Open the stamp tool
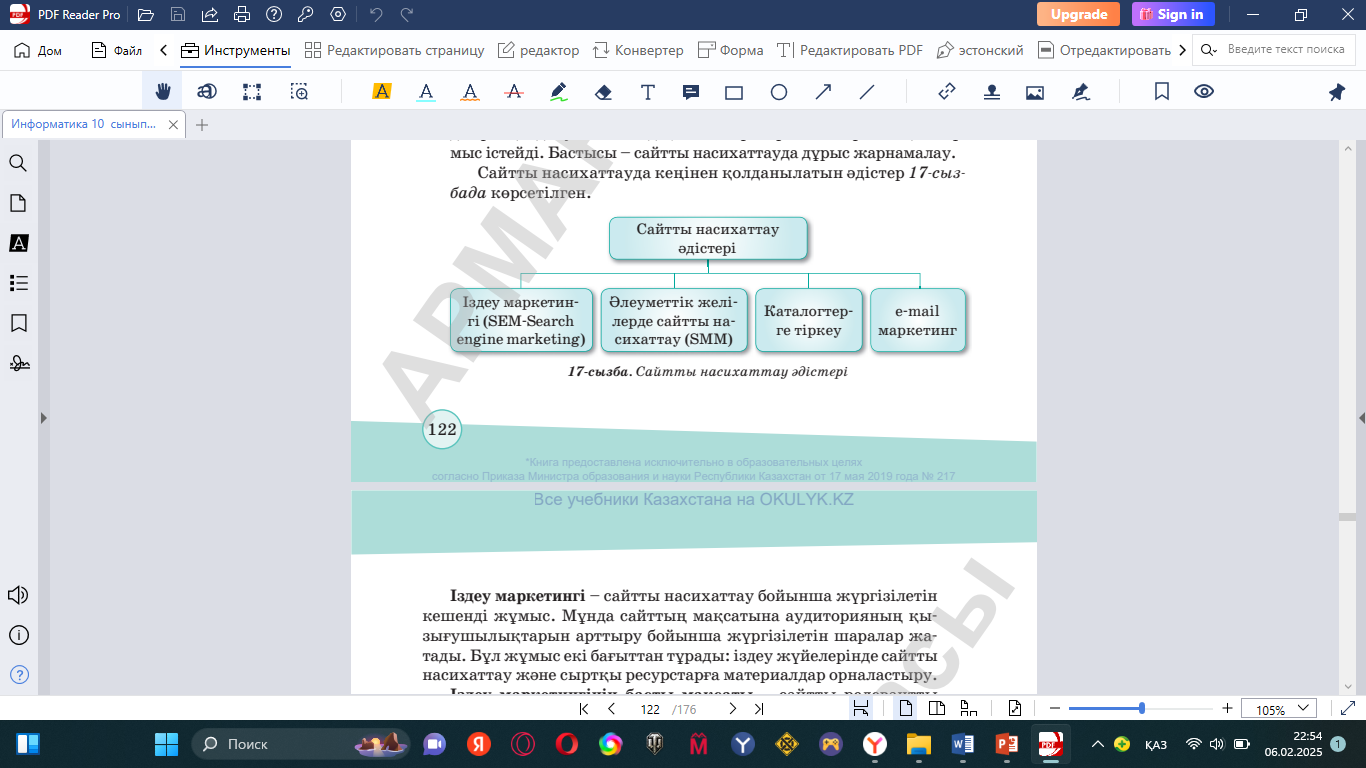Screen dimensions: 1366x768 [991, 92]
